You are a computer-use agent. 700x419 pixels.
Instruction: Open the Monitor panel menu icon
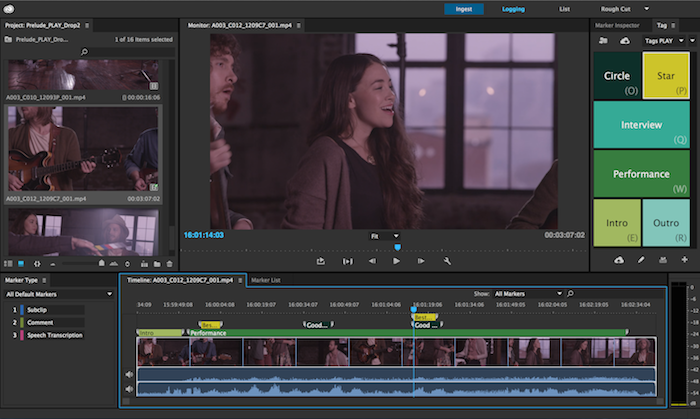[298, 25]
